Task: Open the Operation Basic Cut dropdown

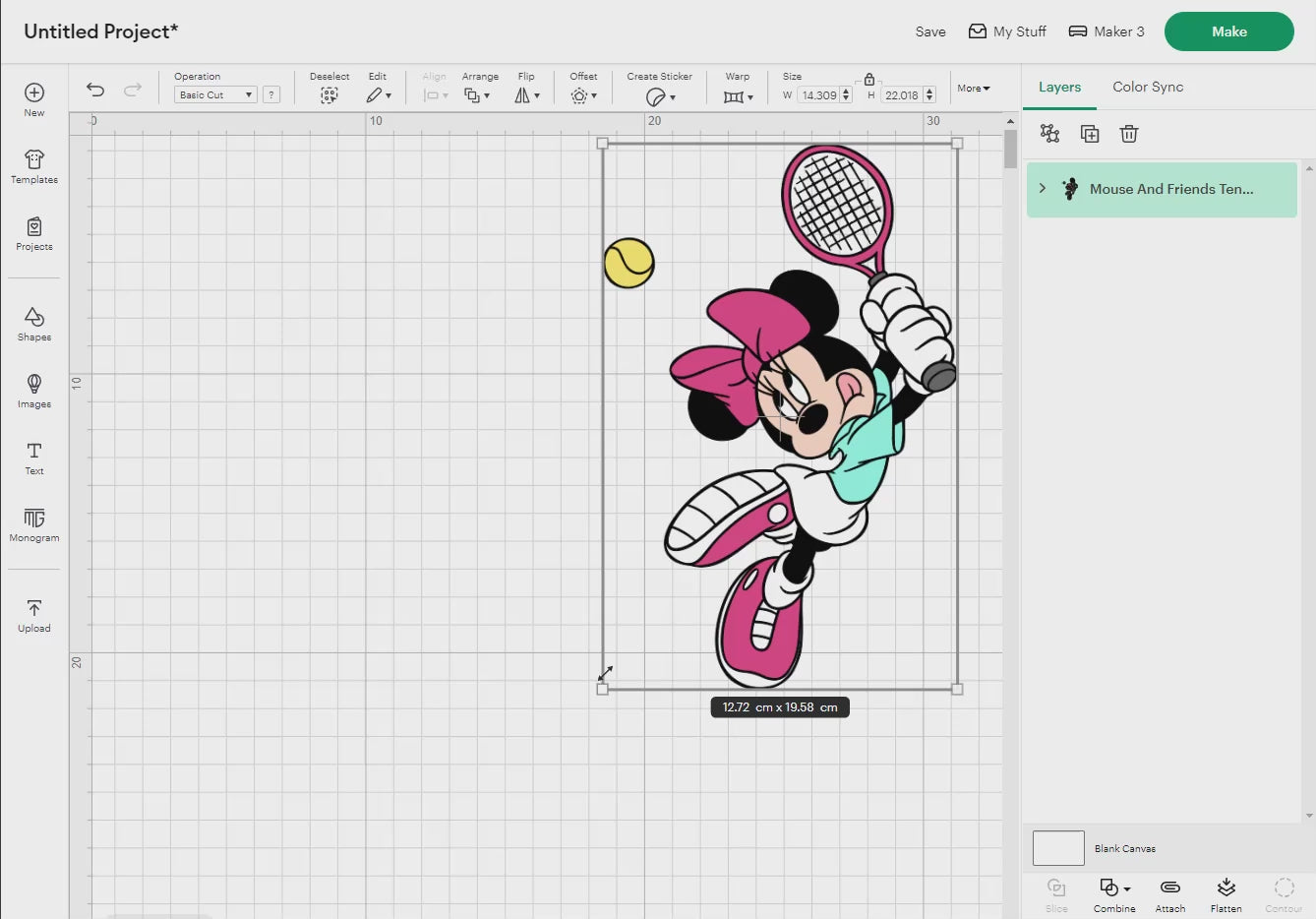Action: pos(215,94)
